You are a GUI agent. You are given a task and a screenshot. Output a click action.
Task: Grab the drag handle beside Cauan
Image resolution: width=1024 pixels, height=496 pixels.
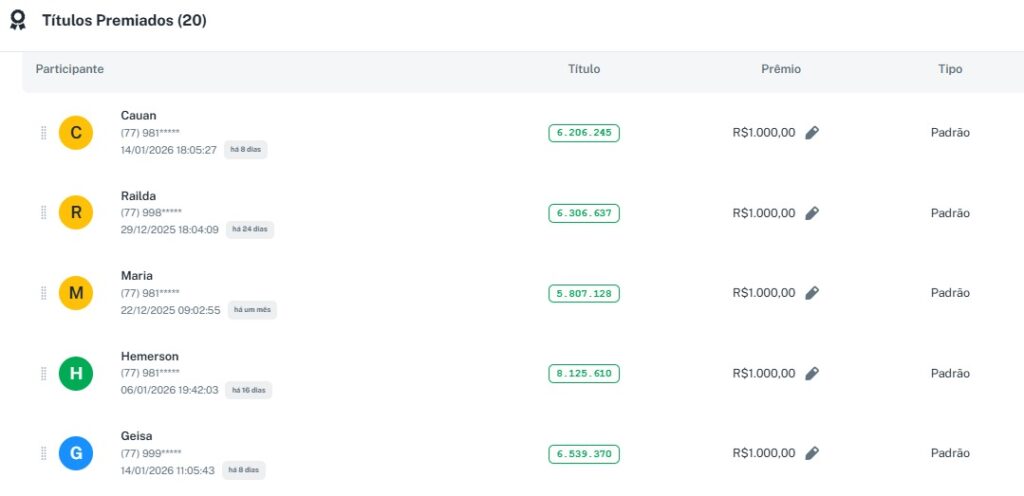click(x=43, y=133)
